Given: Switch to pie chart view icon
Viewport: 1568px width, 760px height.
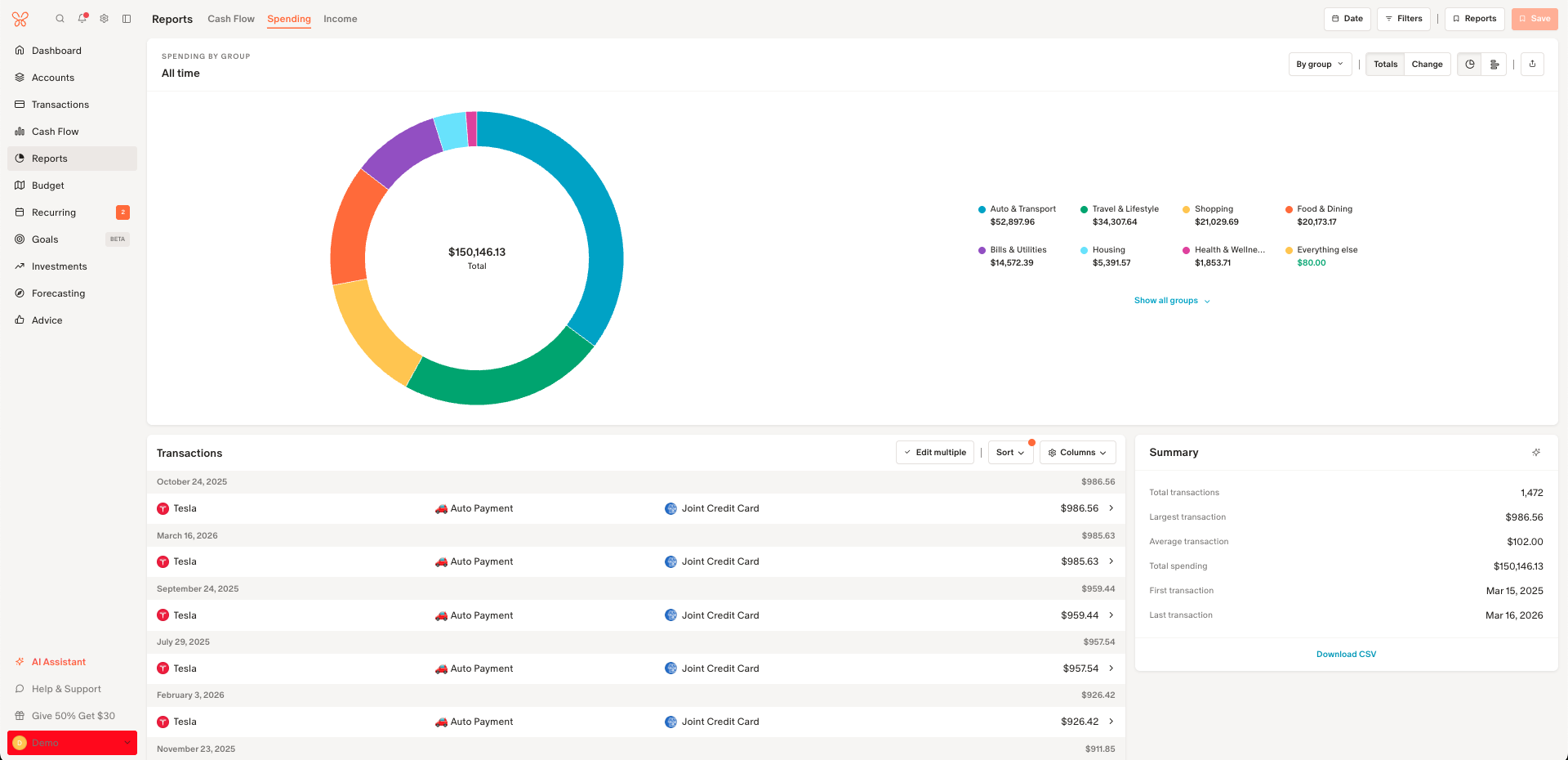Looking at the screenshot, I should [x=1470, y=65].
